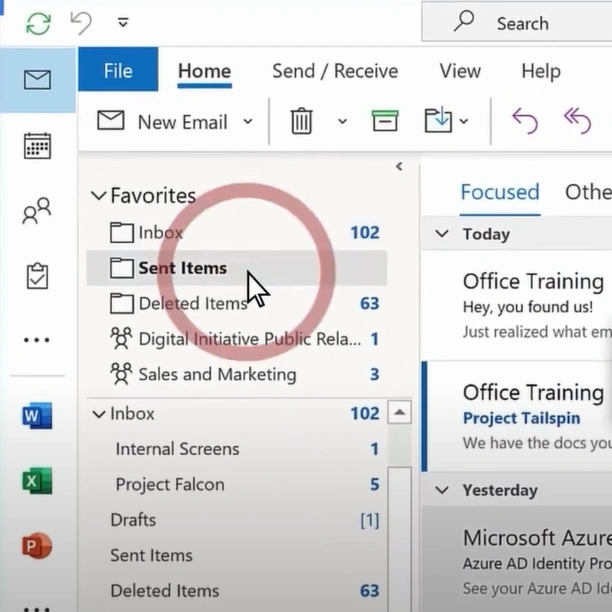Open the Move dropdown arrow
This screenshot has height=612, width=612.
464,121
